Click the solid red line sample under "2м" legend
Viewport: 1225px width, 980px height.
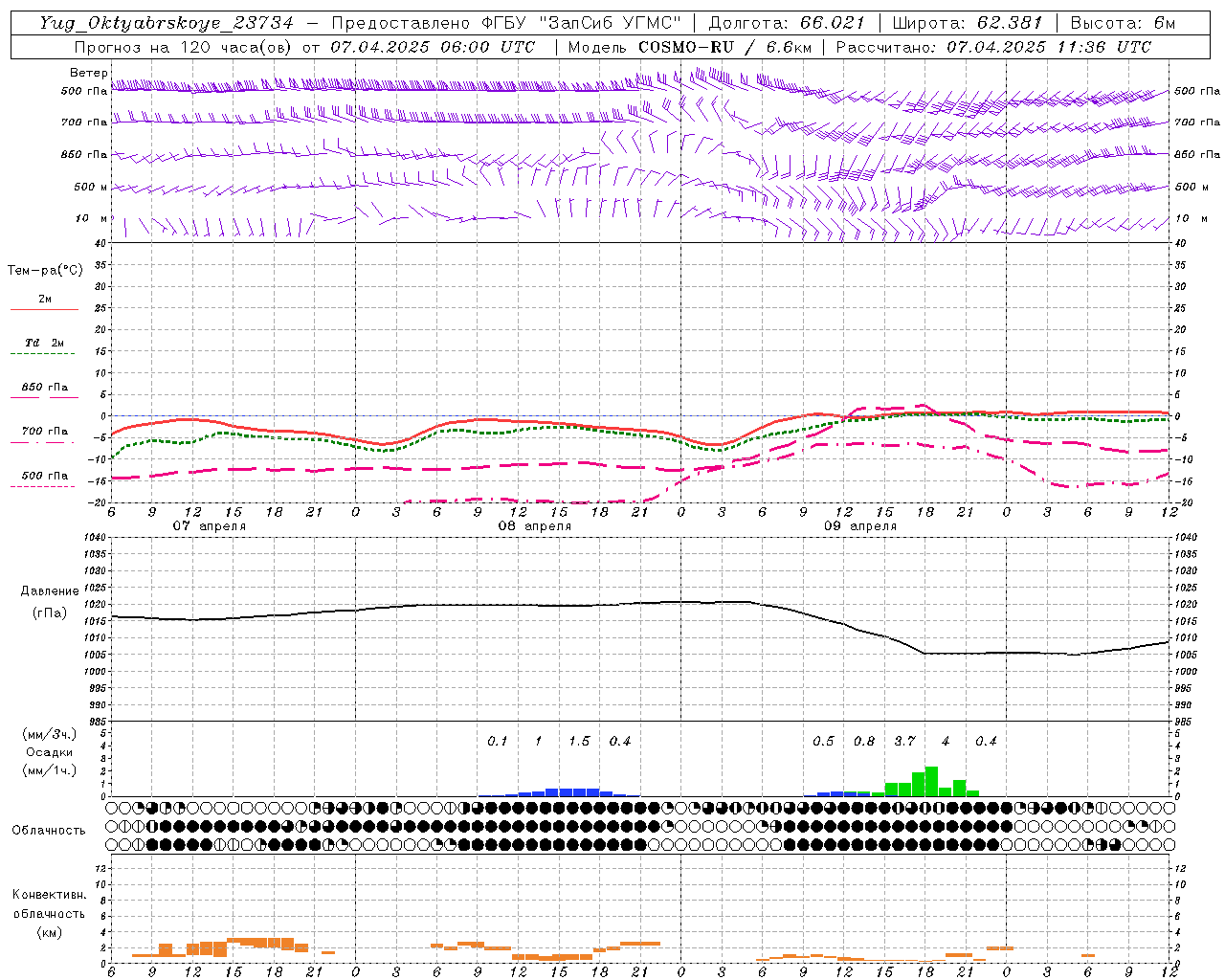pos(44,310)
